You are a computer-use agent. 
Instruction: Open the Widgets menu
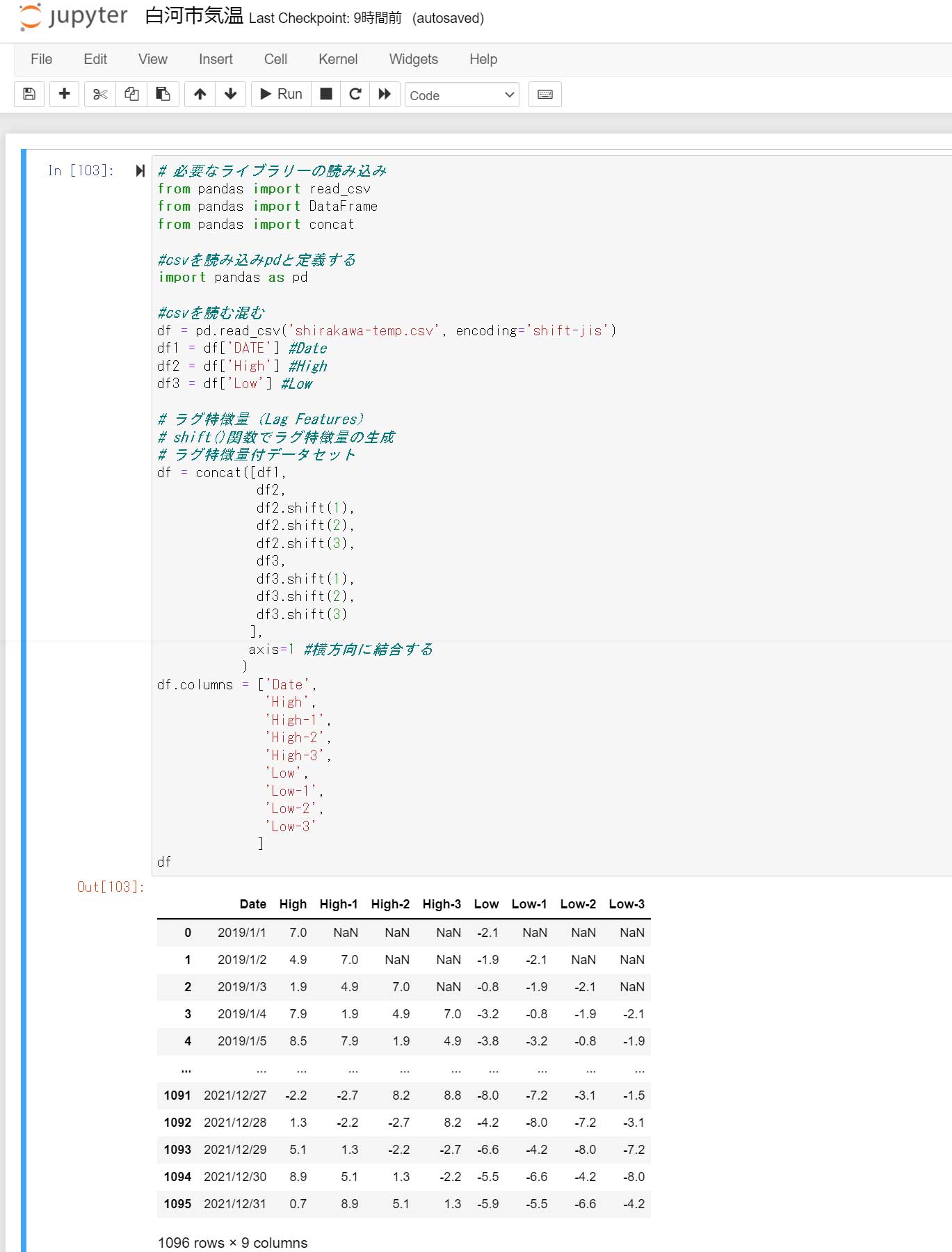(x=414, y=59)
